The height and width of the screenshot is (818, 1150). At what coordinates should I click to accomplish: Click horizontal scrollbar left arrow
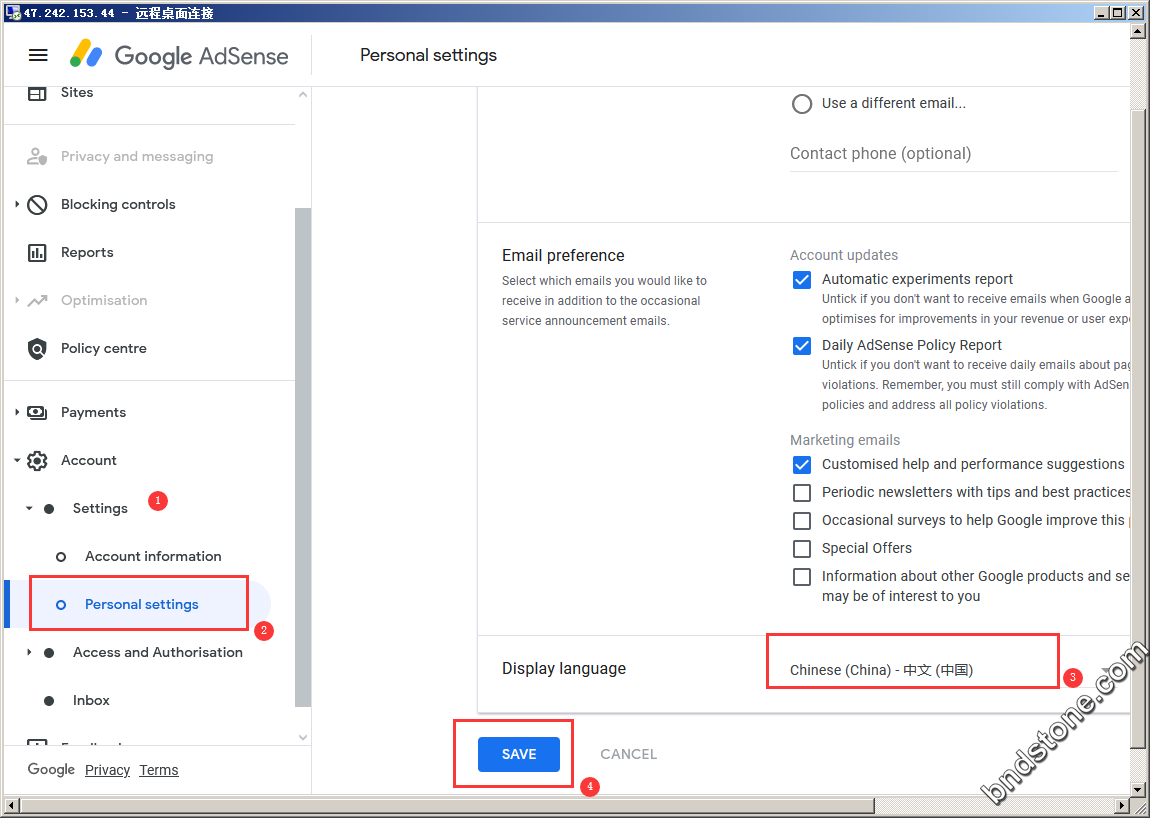(x=11, y=806)
